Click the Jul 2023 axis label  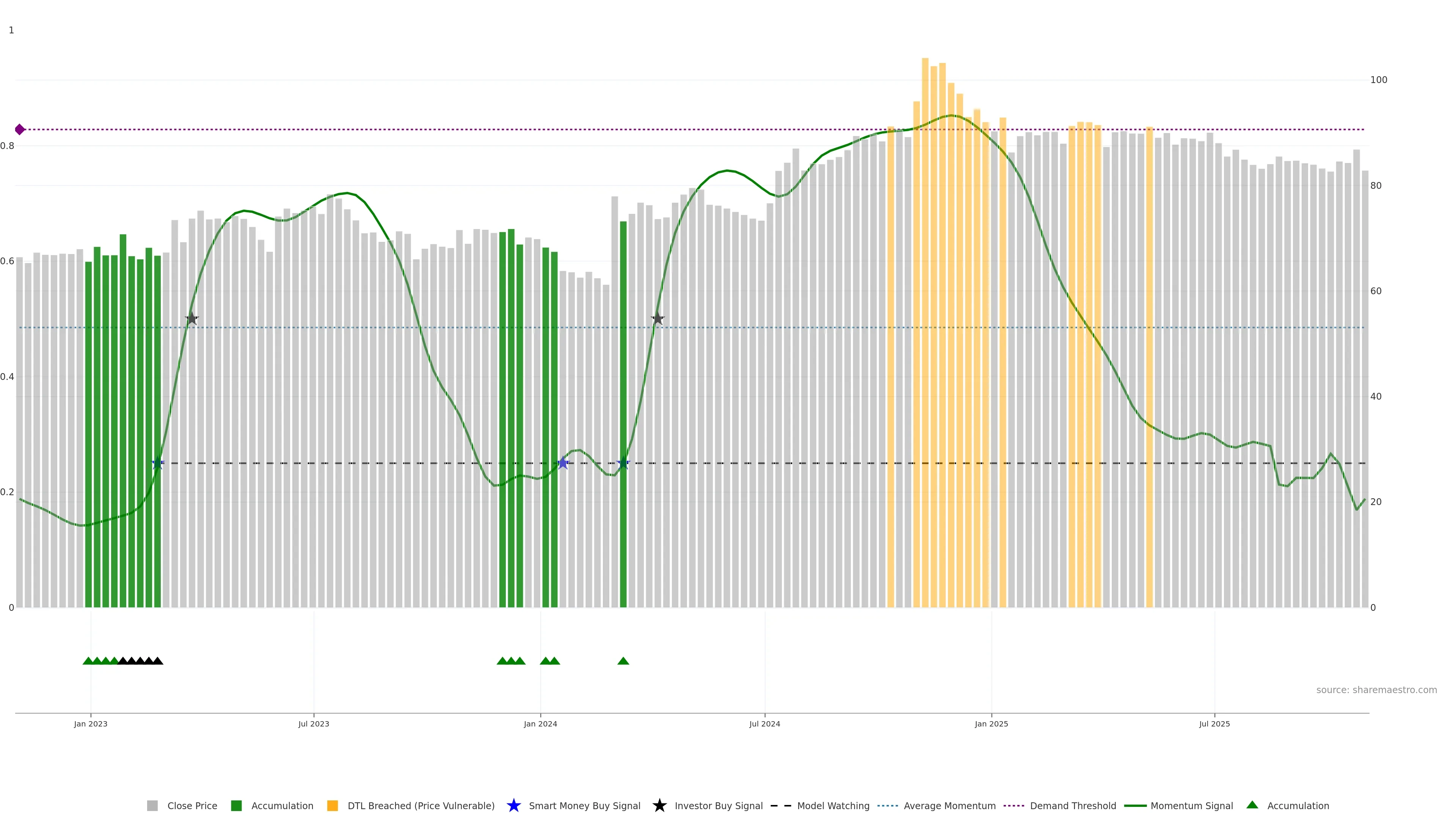(x=314, y=723)
